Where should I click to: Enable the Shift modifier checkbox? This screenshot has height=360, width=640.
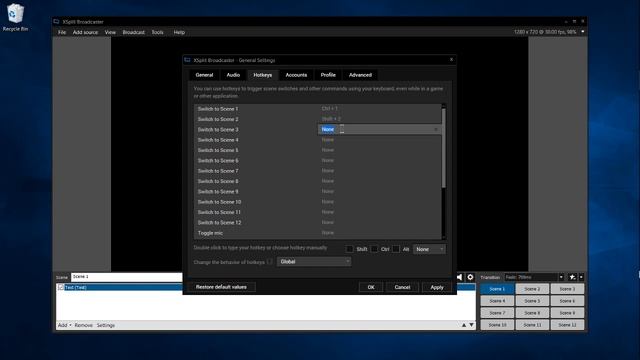[349, 249]
